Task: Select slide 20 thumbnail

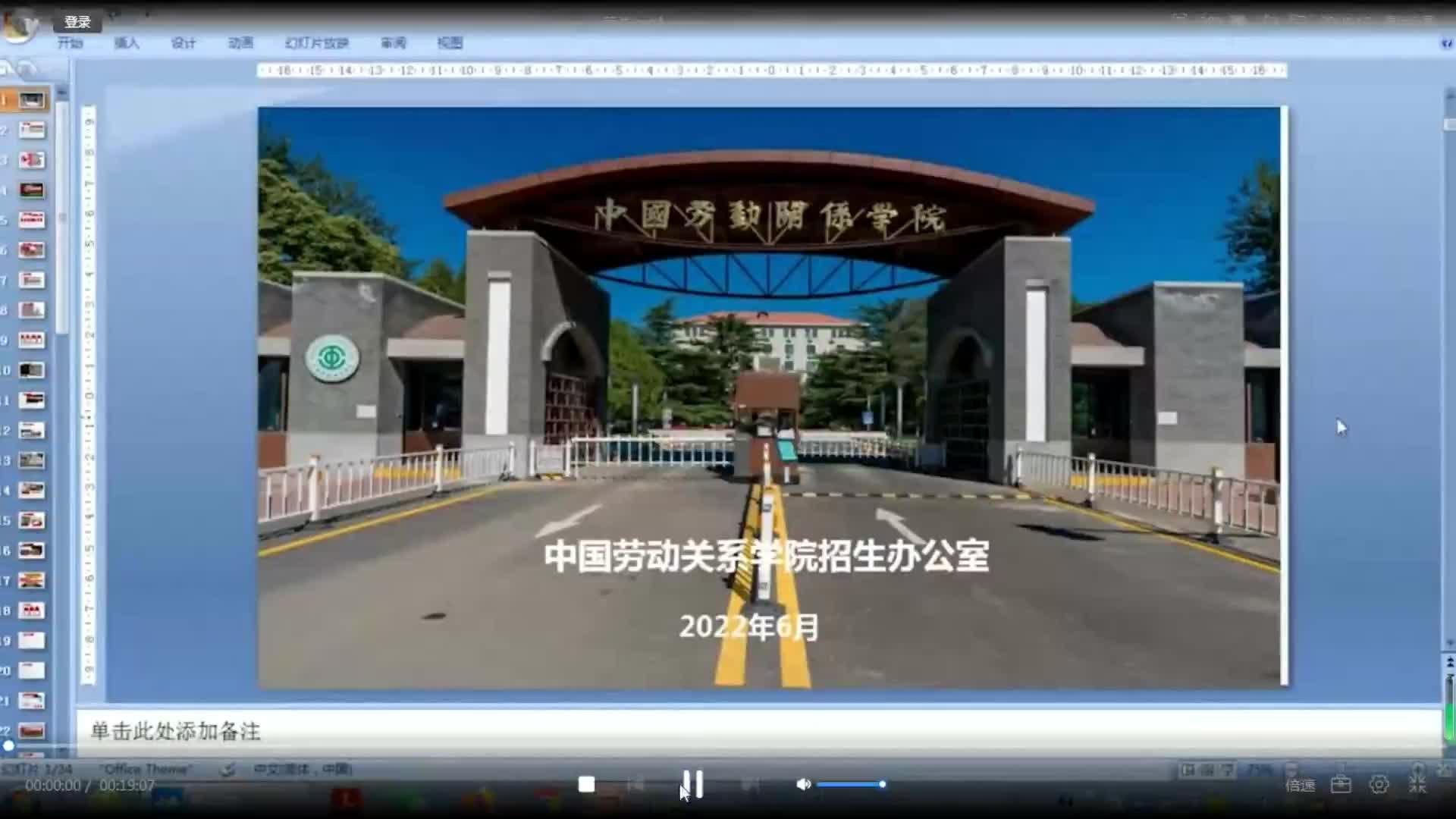Action: [x=32, y=670]
